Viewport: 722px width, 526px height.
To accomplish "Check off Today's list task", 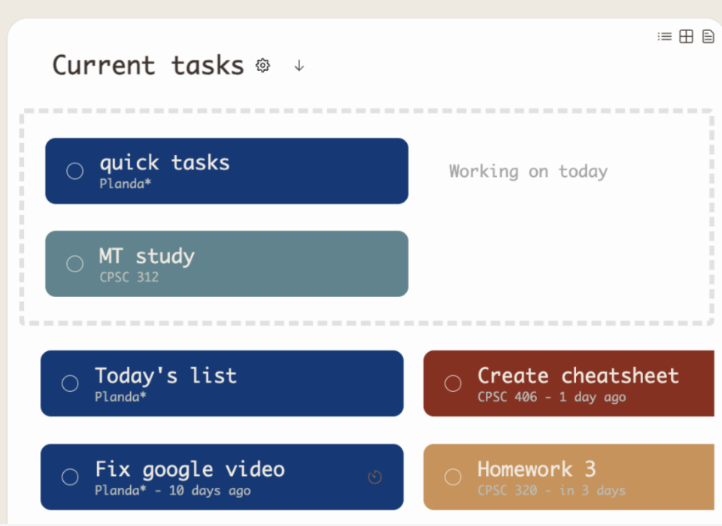I will (x=70, y=383).
